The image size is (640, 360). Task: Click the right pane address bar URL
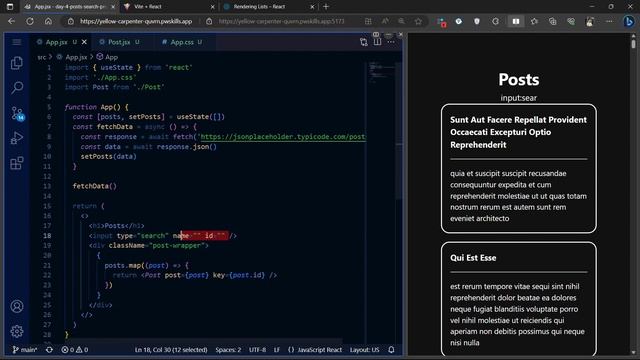[281, 21]
